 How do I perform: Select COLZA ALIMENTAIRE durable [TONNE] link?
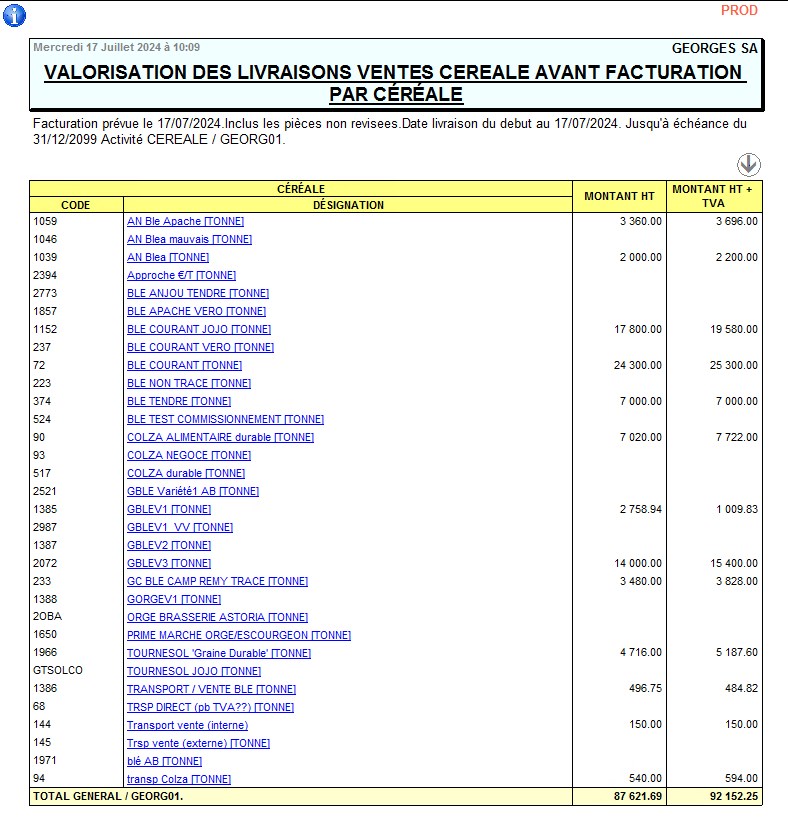(x=220, y=437)
